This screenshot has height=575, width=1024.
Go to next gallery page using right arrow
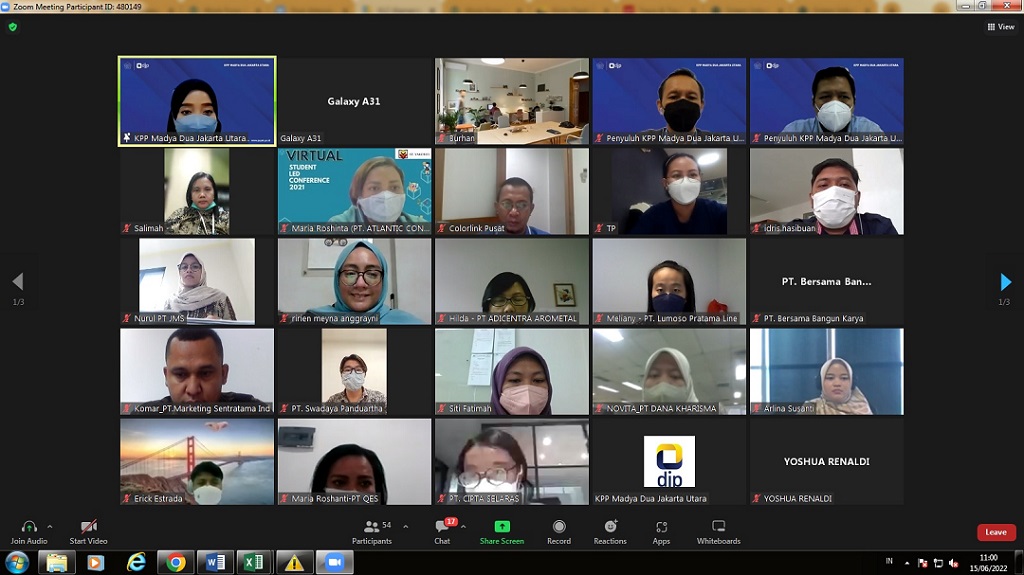pos(1005,282)
